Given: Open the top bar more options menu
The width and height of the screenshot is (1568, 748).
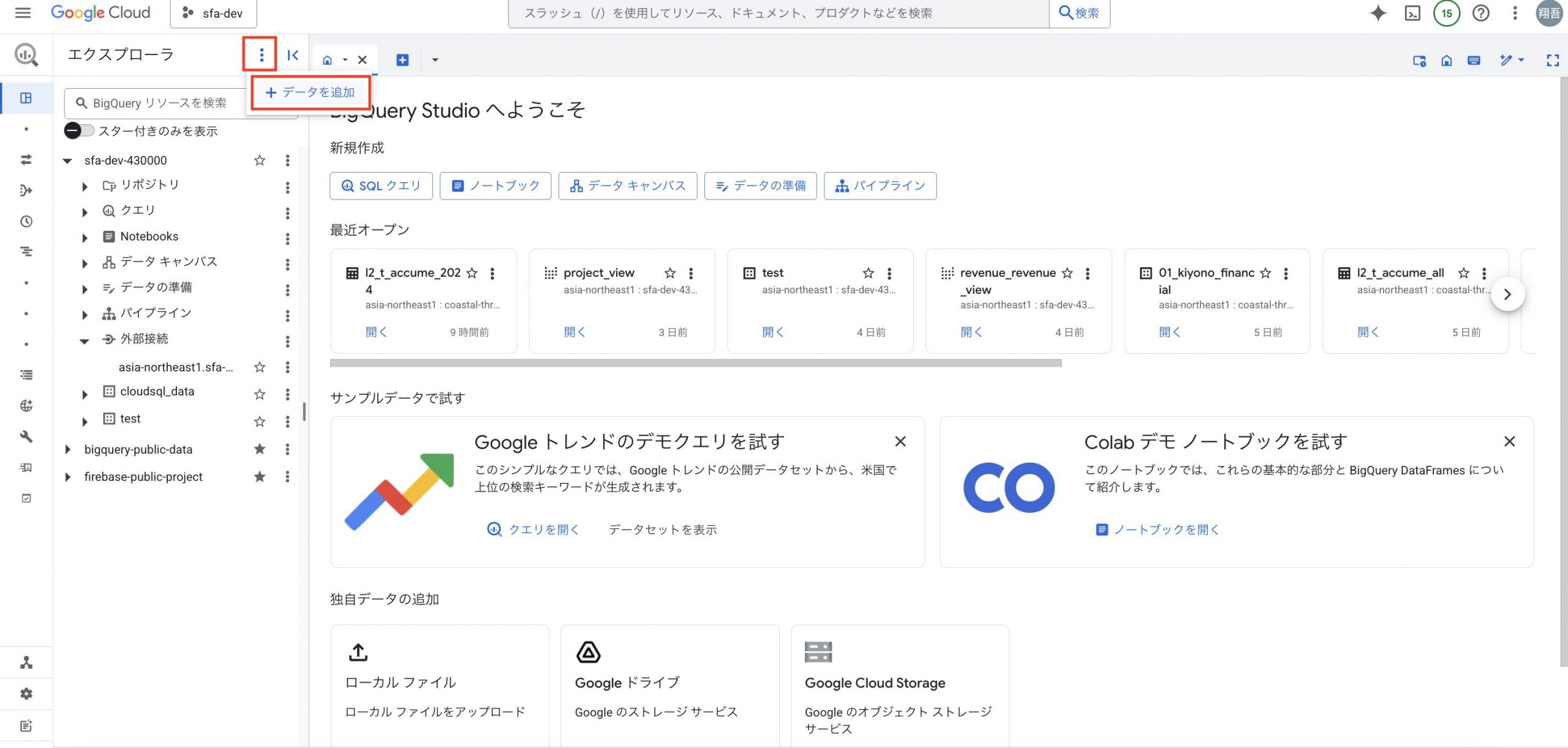Looking at the screenshot, I should 1515,13.
